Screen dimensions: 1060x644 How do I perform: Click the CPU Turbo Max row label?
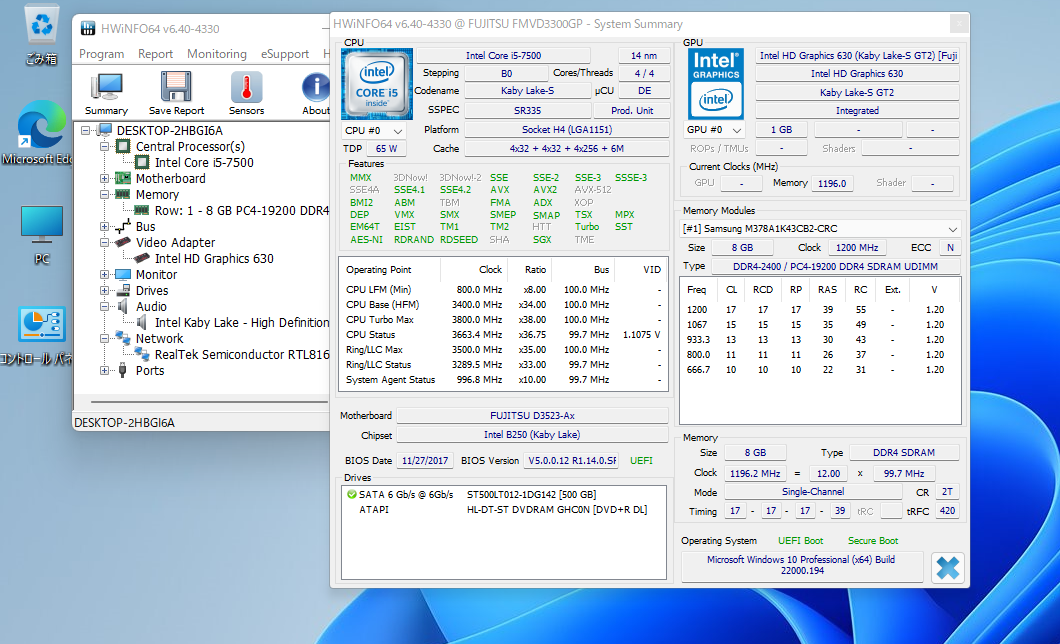(x=380, y=320)
